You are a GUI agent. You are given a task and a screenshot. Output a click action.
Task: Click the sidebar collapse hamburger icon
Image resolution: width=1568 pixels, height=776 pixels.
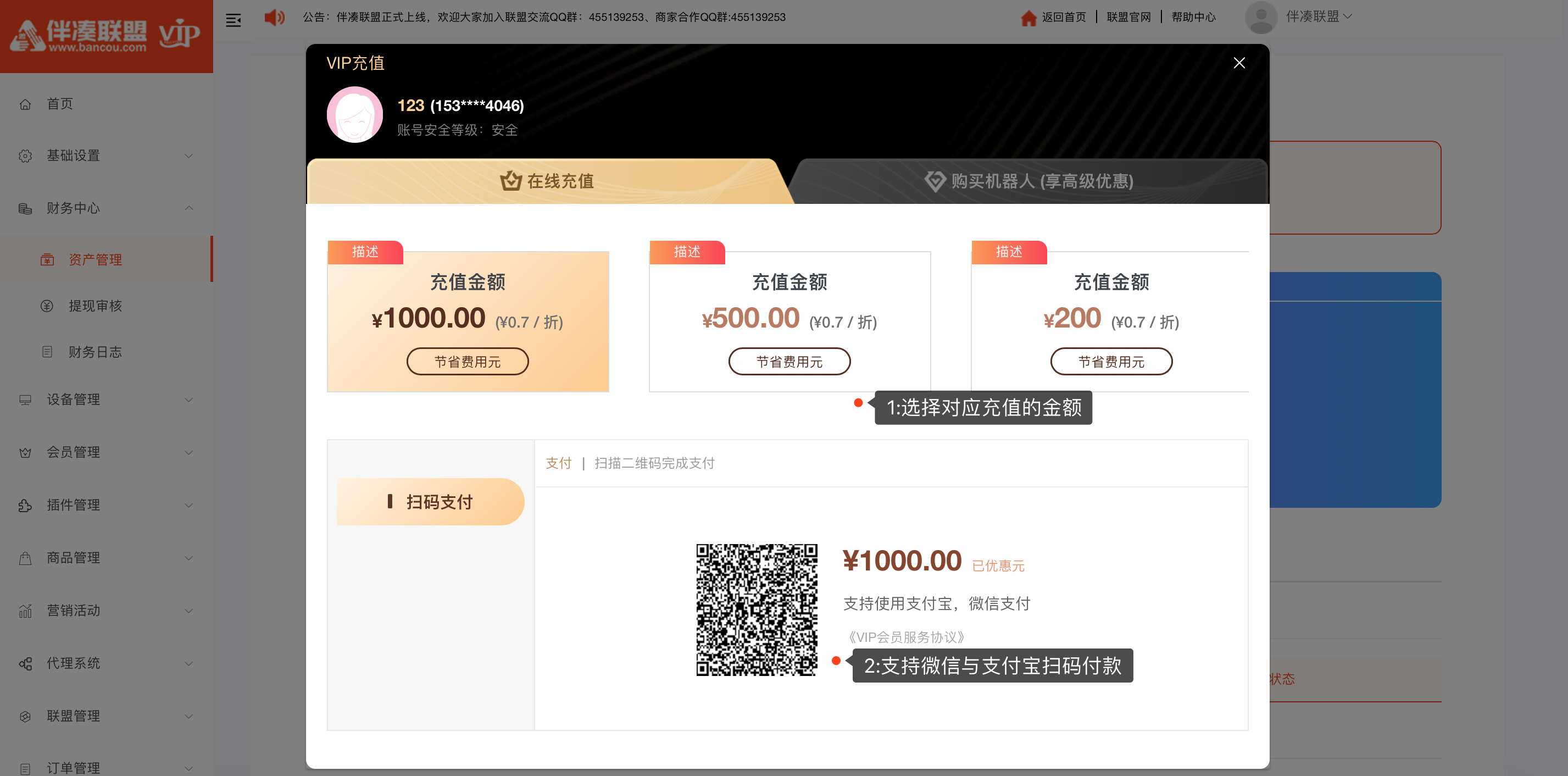coord(233,20)
